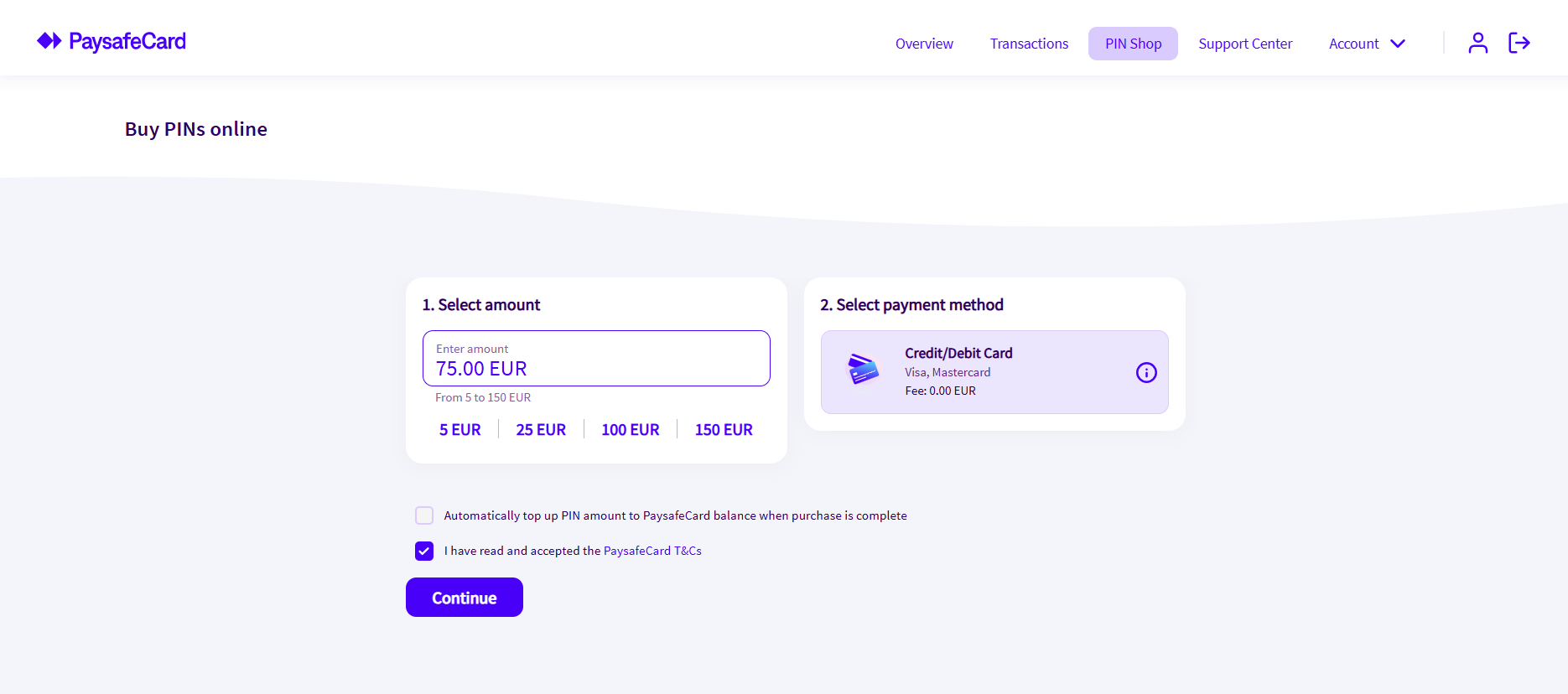
Task: Select the PIN Shop tab
Action: [1133, 44]
